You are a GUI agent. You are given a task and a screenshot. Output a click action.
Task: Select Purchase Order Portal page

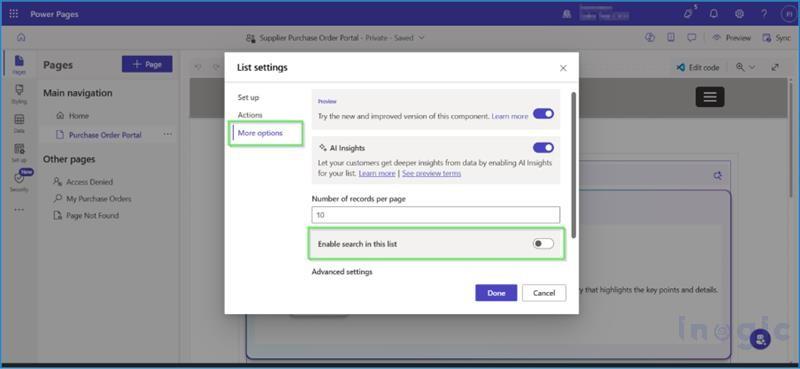[105, 135]
